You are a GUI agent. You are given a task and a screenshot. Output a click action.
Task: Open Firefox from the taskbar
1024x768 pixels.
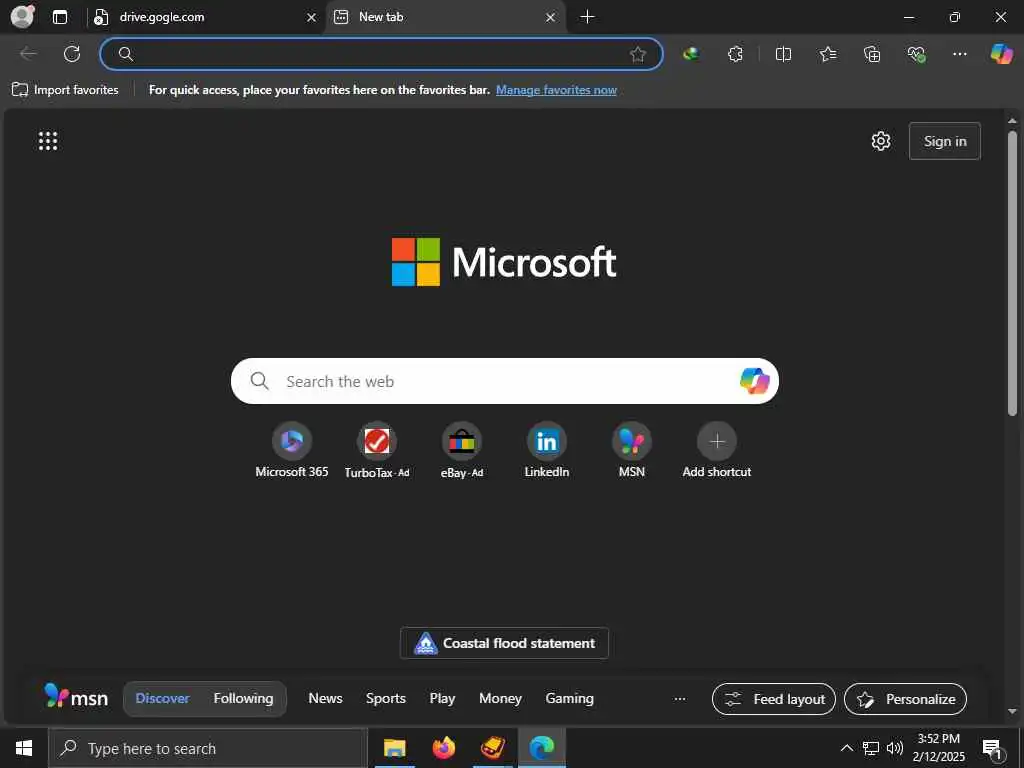coord(443,748)
